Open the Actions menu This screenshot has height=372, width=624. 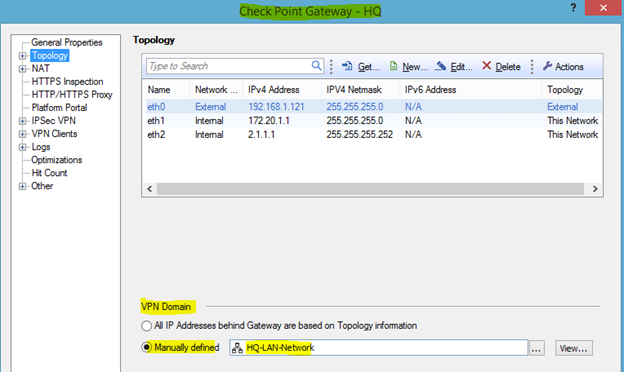coord(563,66)
